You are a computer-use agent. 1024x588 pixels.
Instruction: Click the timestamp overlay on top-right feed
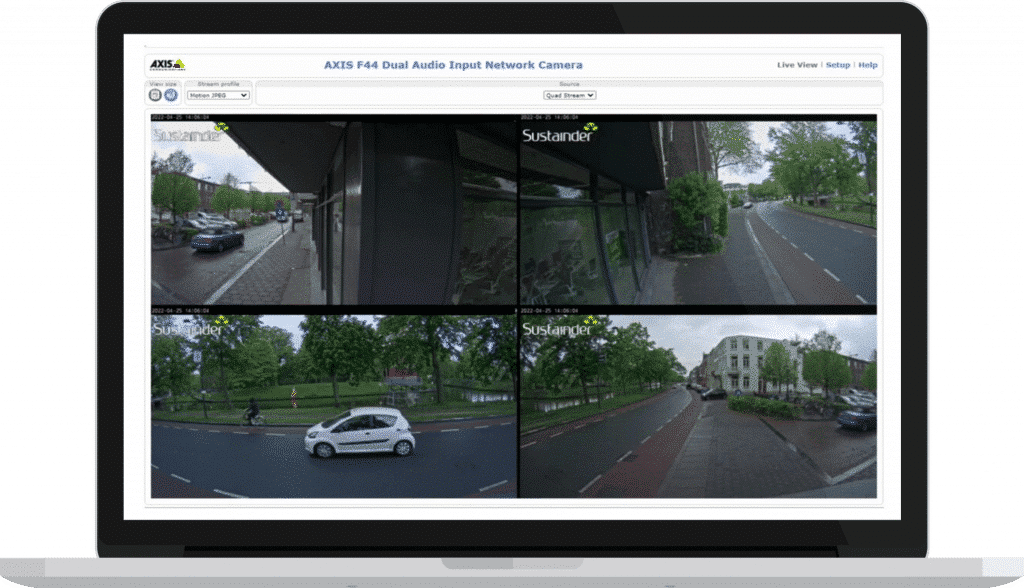click(549, 117)
